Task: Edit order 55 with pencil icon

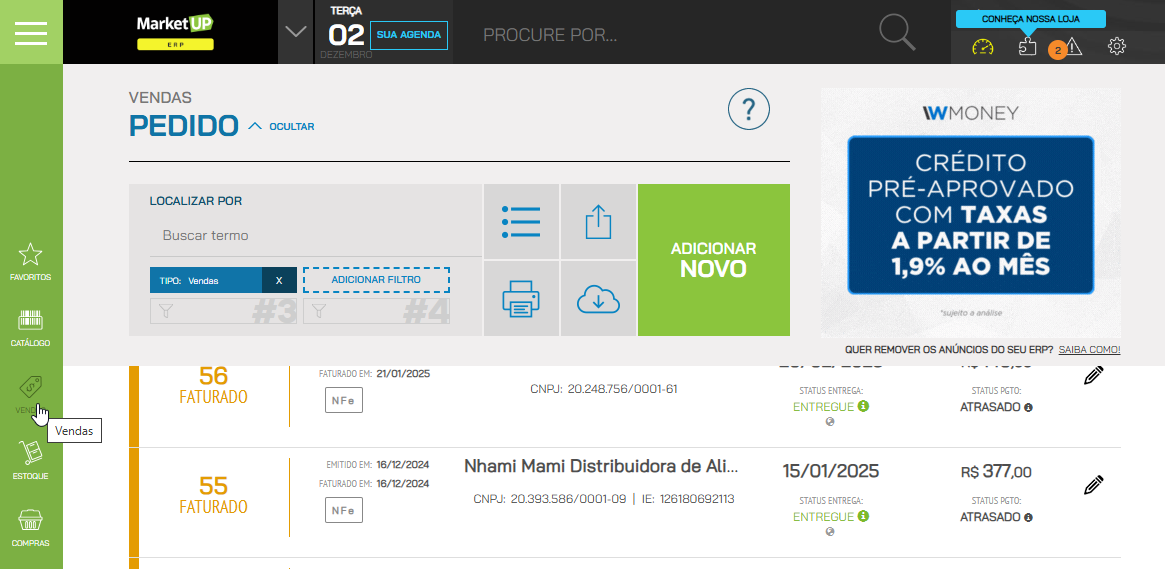Action: tap(1093, 485)
